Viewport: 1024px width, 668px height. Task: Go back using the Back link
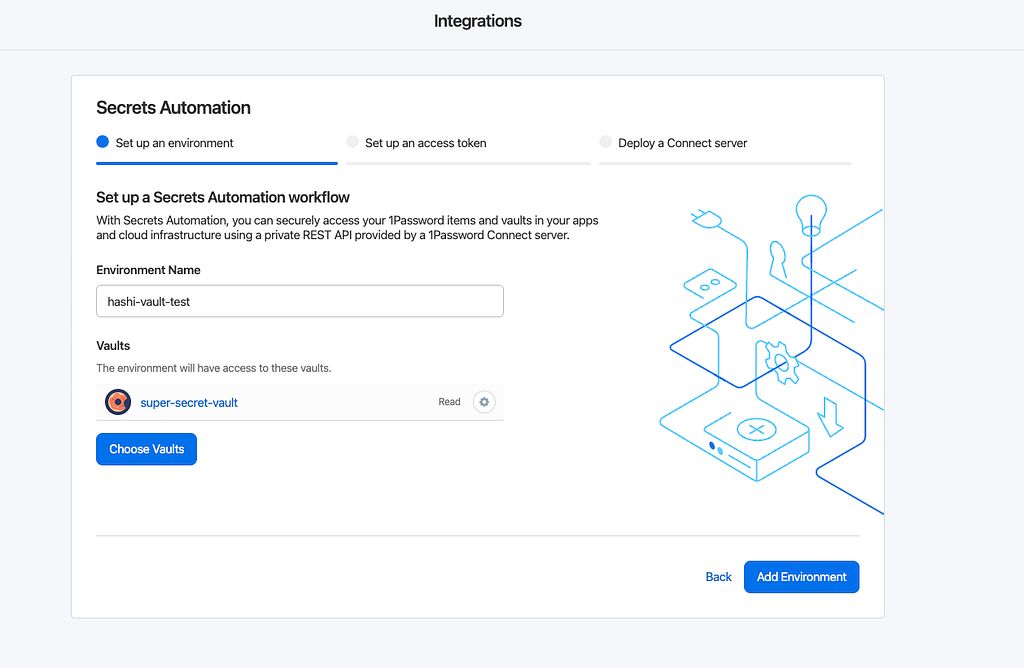pyautogui.click(x=718, y=577)
